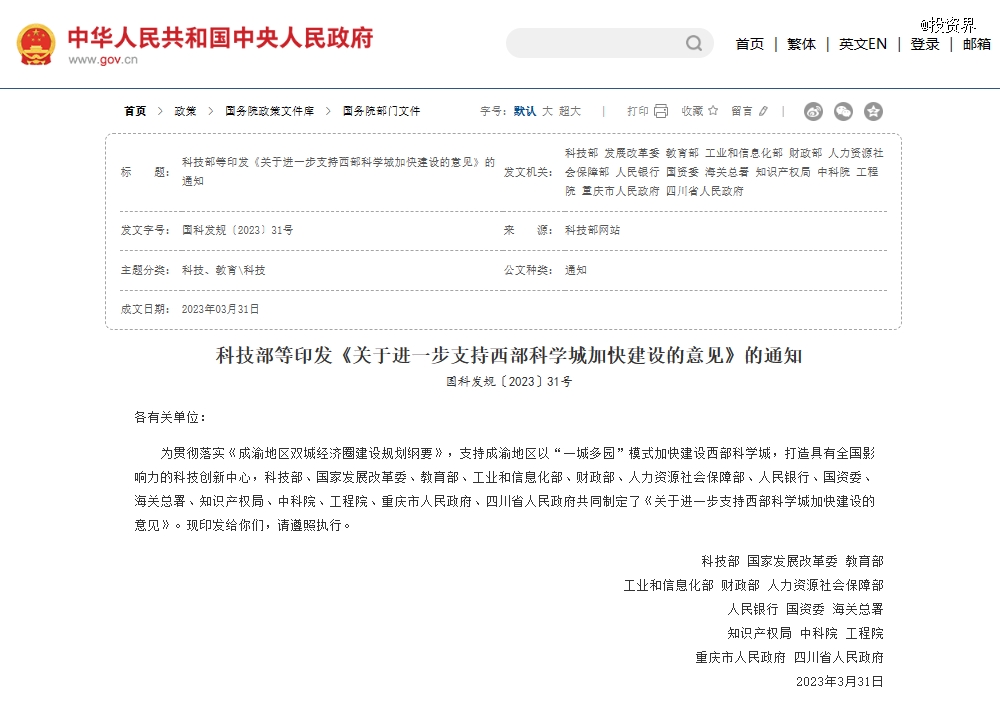Click the leave message pencil icon
The image size is (1000, 704).
tap(764, 111)
